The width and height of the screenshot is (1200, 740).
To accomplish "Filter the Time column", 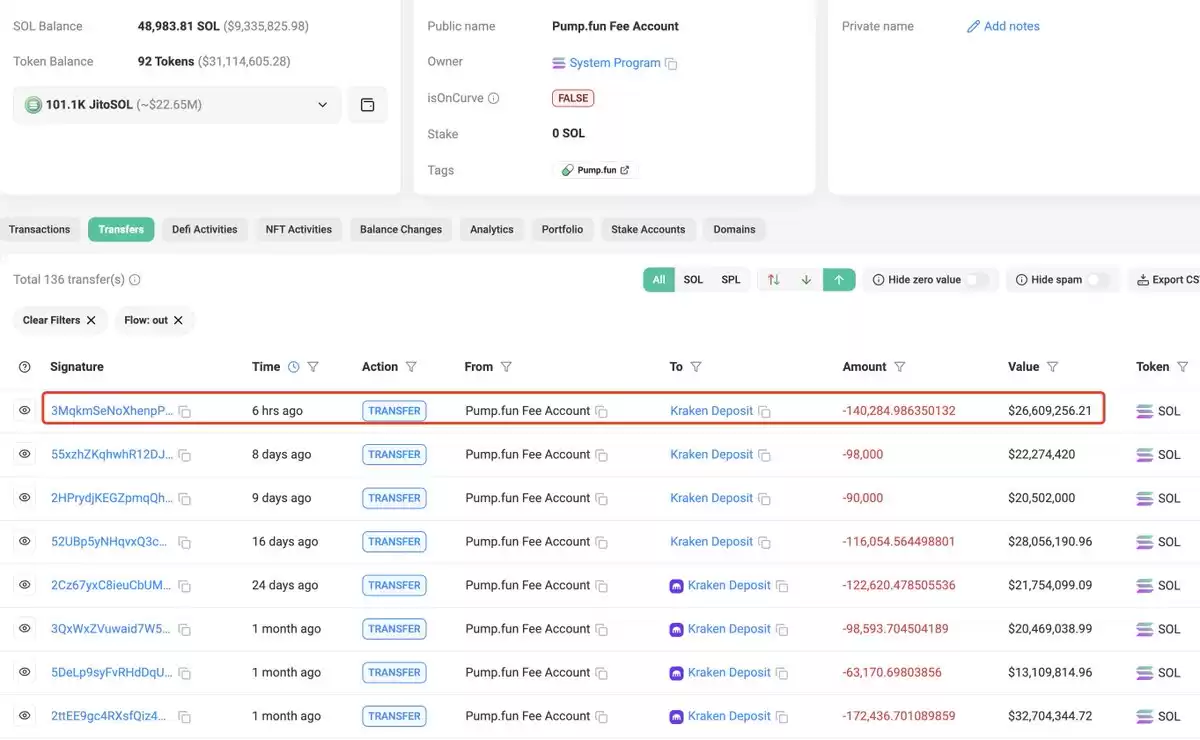I will tap(313, 367).
